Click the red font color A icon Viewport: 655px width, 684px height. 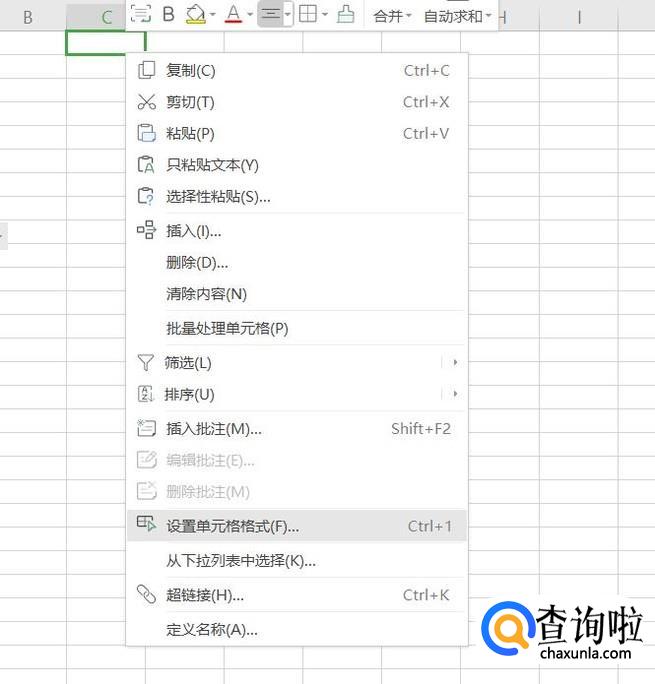233,14
